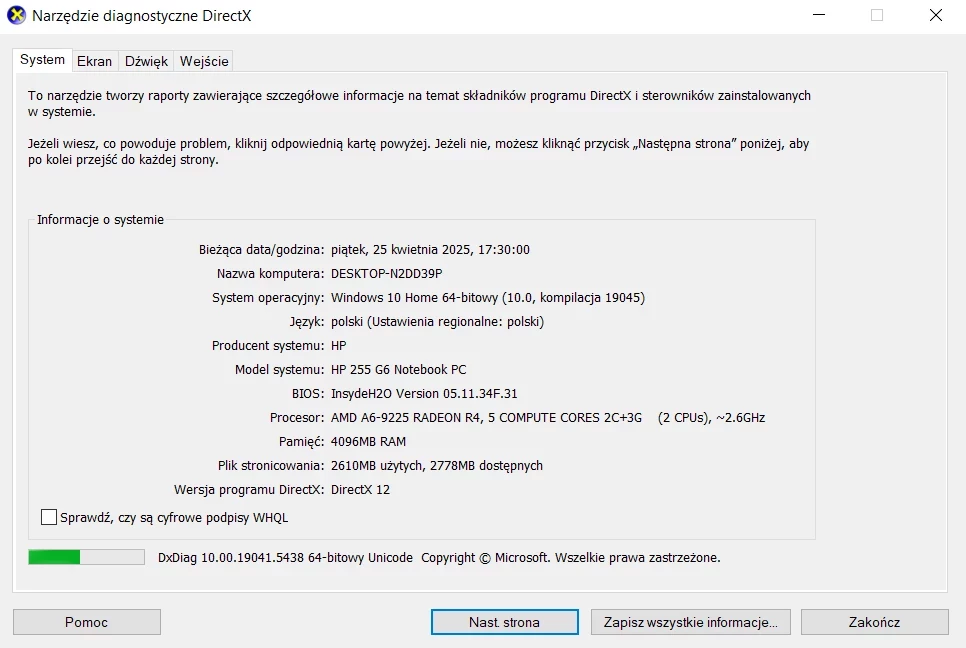
Task: Enable the WHQL digital signatures checkbox
Action: tap(49, 517)
